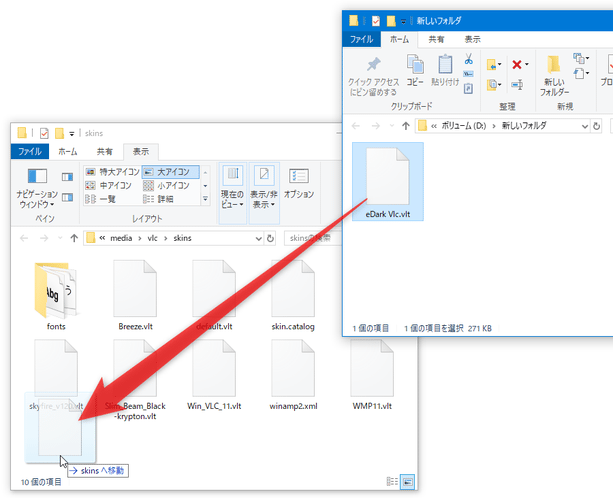Select the eDark Vlc.vlt file
The image size is (613, 498).
(388, 182)
